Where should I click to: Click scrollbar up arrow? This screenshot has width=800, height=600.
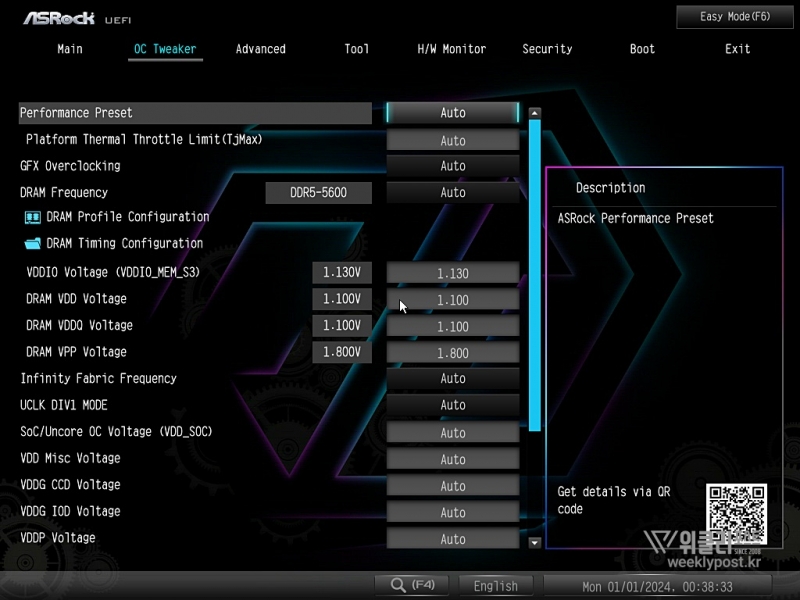[534, 114]
